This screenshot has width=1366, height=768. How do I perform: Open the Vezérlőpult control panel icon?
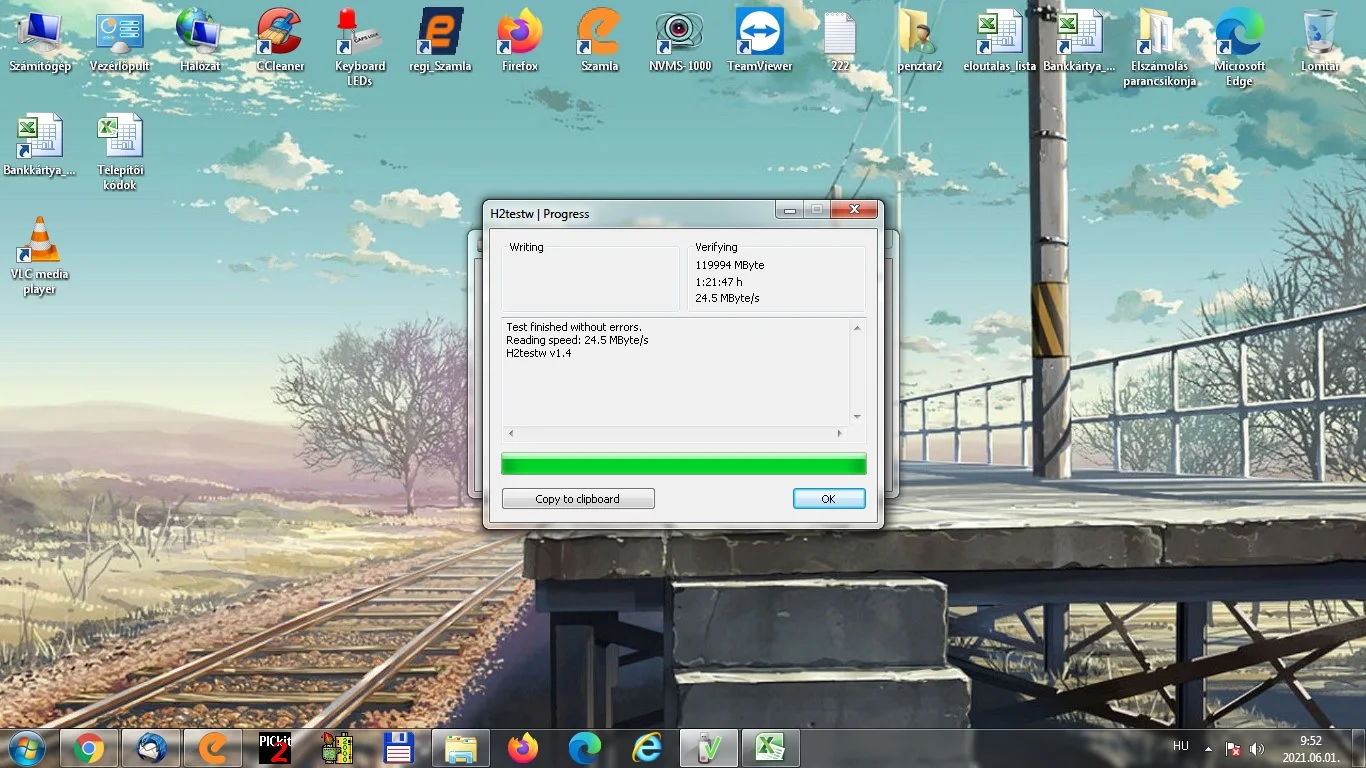(120, 41)
